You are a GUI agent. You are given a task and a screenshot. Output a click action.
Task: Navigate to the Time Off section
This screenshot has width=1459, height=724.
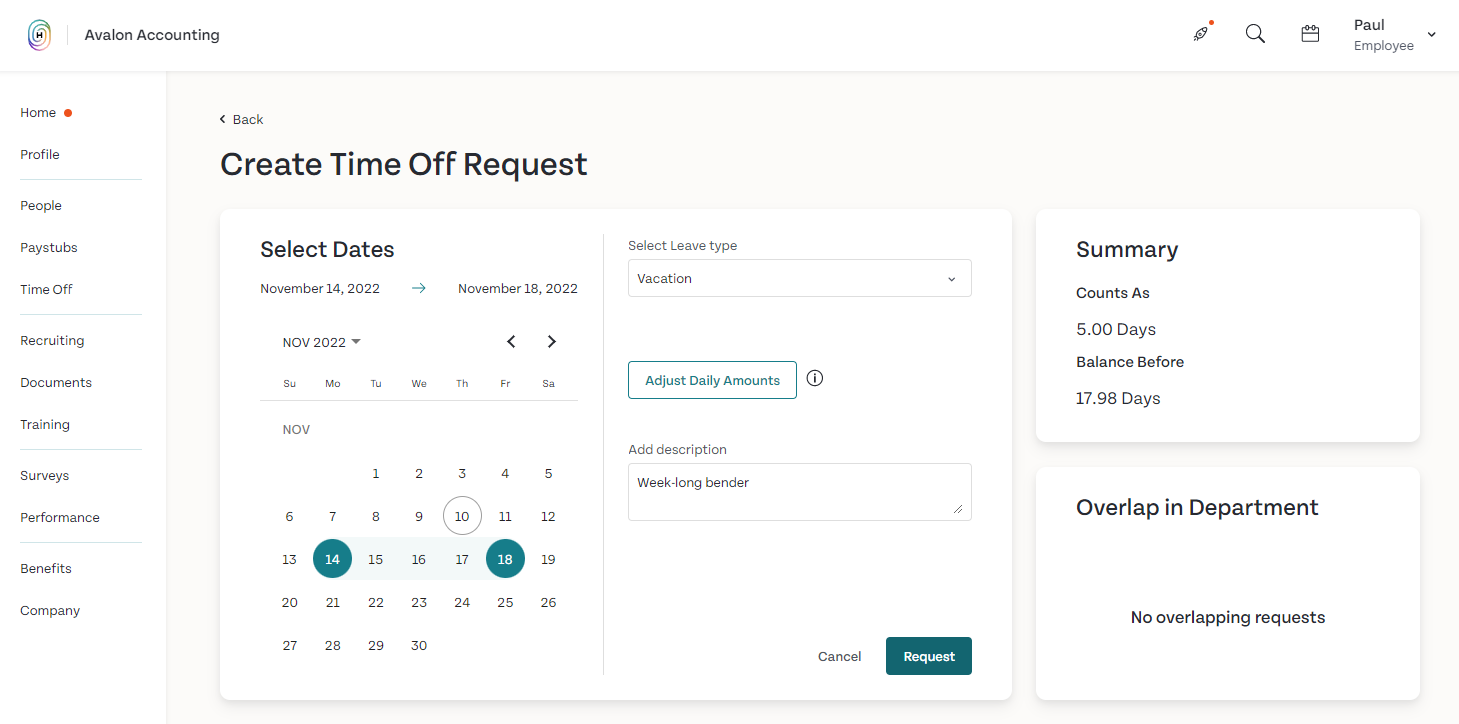coord(46,289)
